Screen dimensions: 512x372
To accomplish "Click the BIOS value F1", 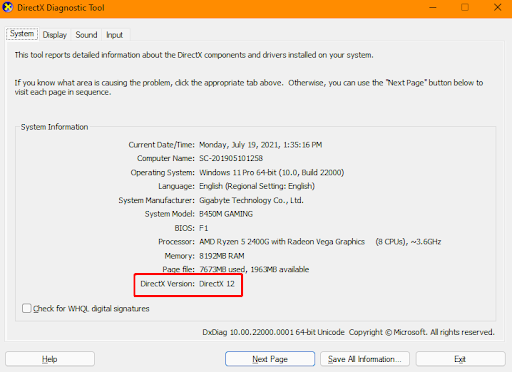I will (203, 228).
